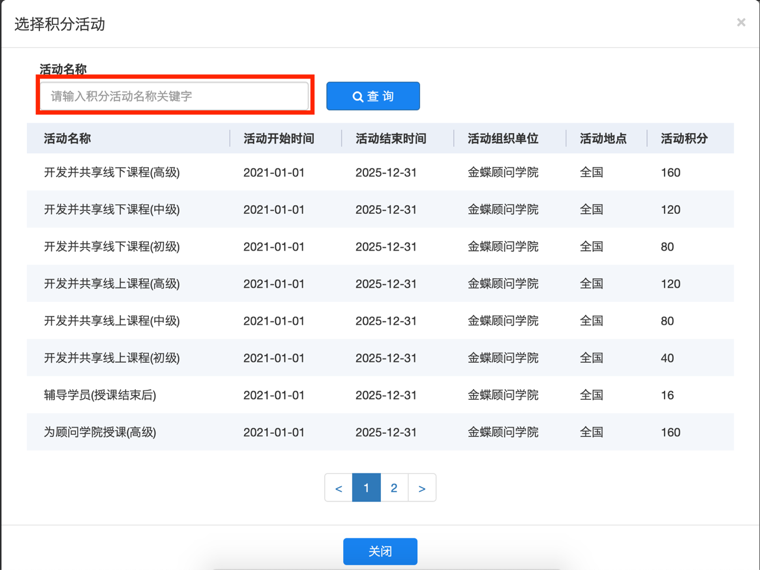
Task: Click the activity name keyword input field
Action: point(174,96)
